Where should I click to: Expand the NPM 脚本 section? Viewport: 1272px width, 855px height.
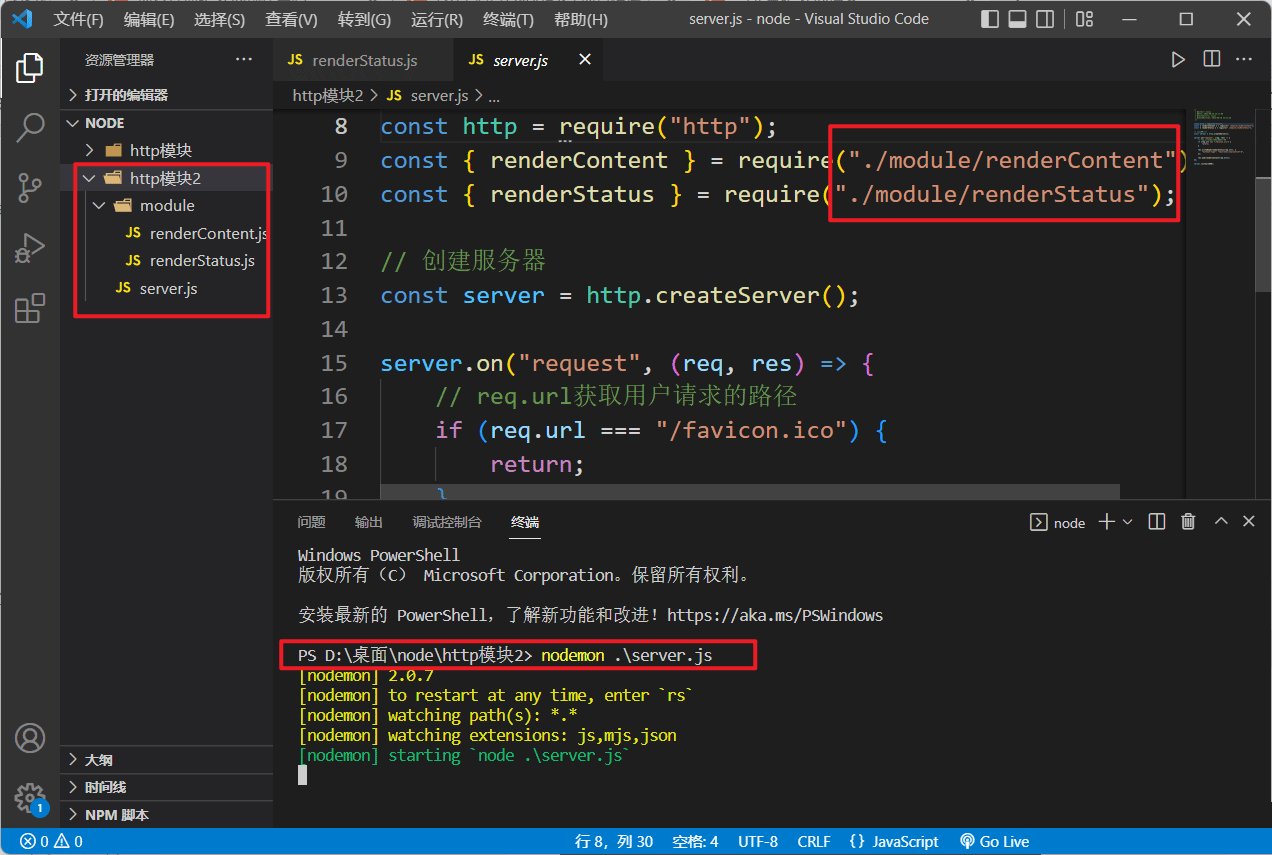click(x=116, y=814)
